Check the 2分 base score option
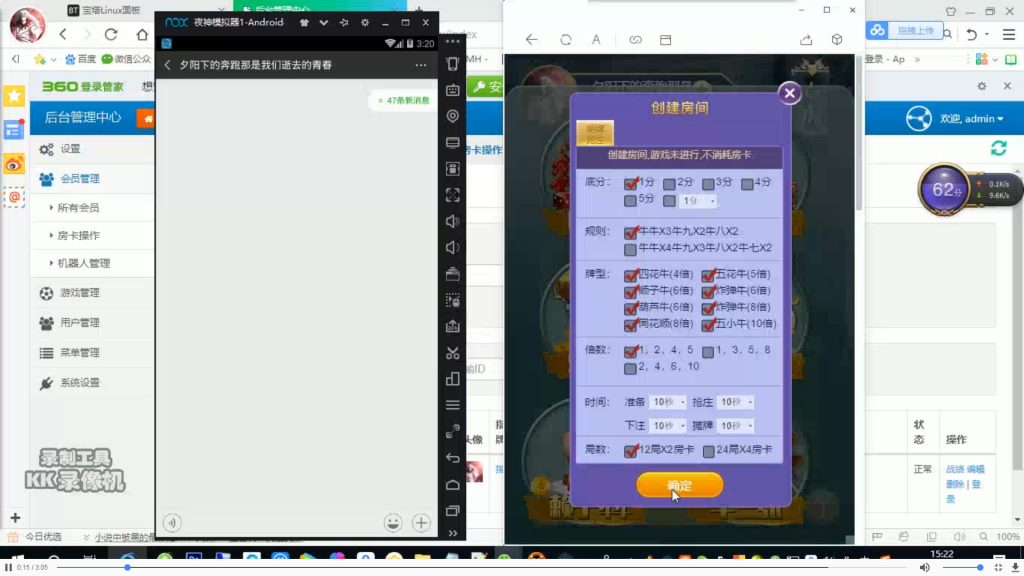Viewport: 1024px width, 576px height. pos(669,184)
